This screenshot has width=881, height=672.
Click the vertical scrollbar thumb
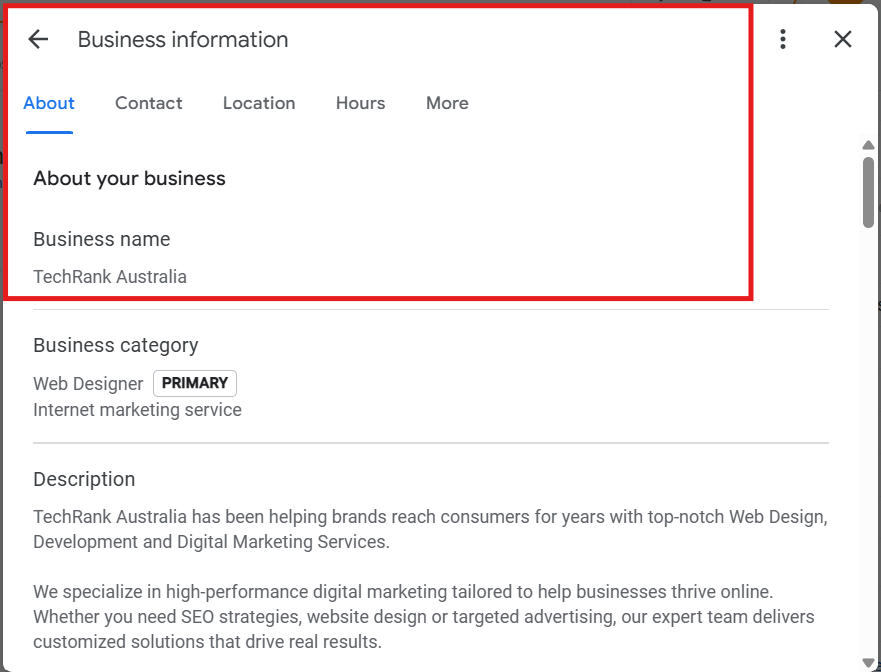coord(868,192)
